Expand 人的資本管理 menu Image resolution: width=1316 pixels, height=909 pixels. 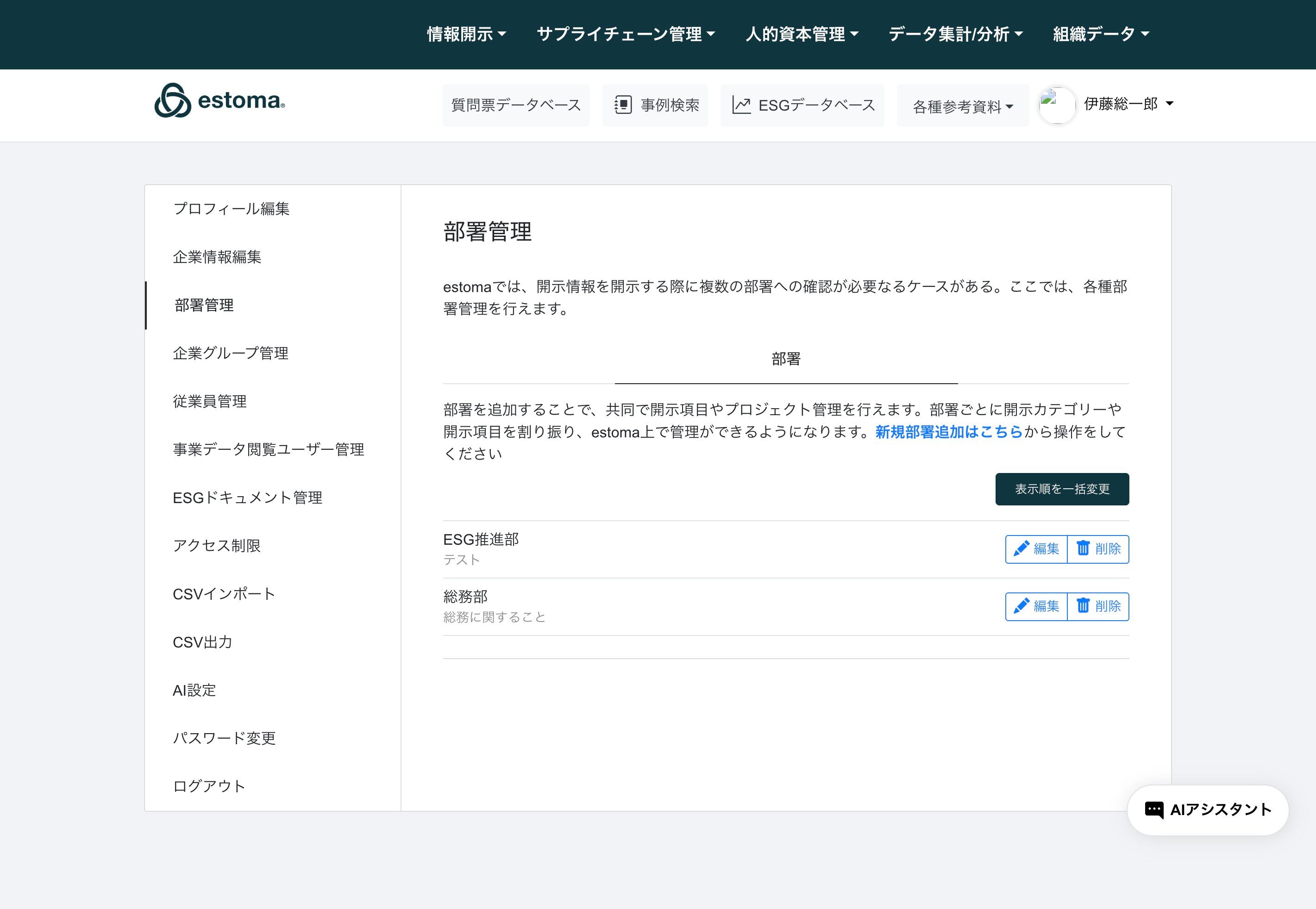click(x=802, y=34)
